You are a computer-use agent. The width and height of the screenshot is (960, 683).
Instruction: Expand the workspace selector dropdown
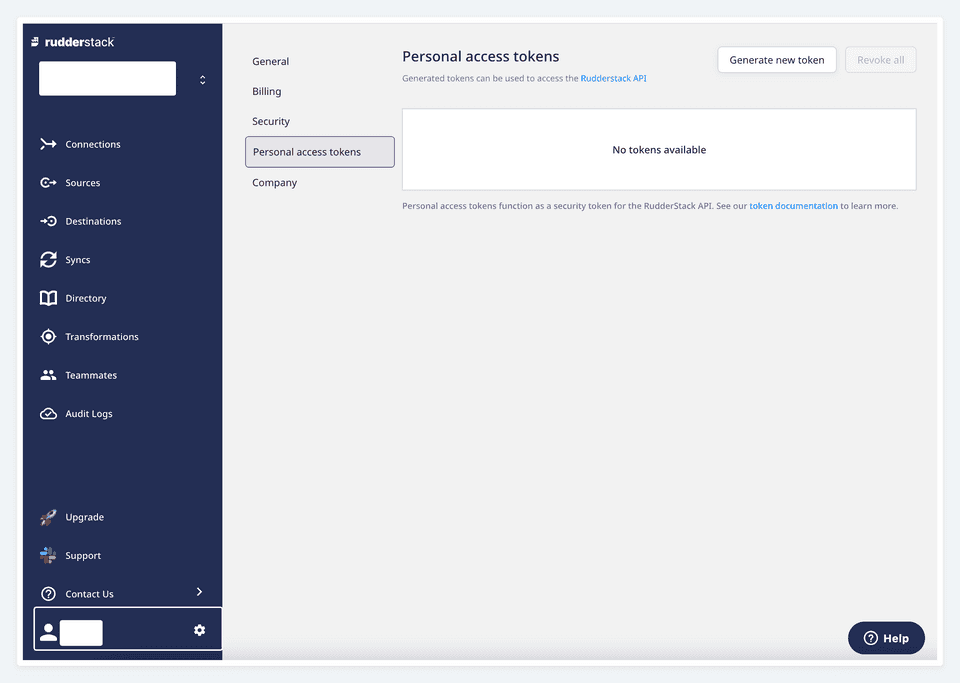[x=202, y=78]
